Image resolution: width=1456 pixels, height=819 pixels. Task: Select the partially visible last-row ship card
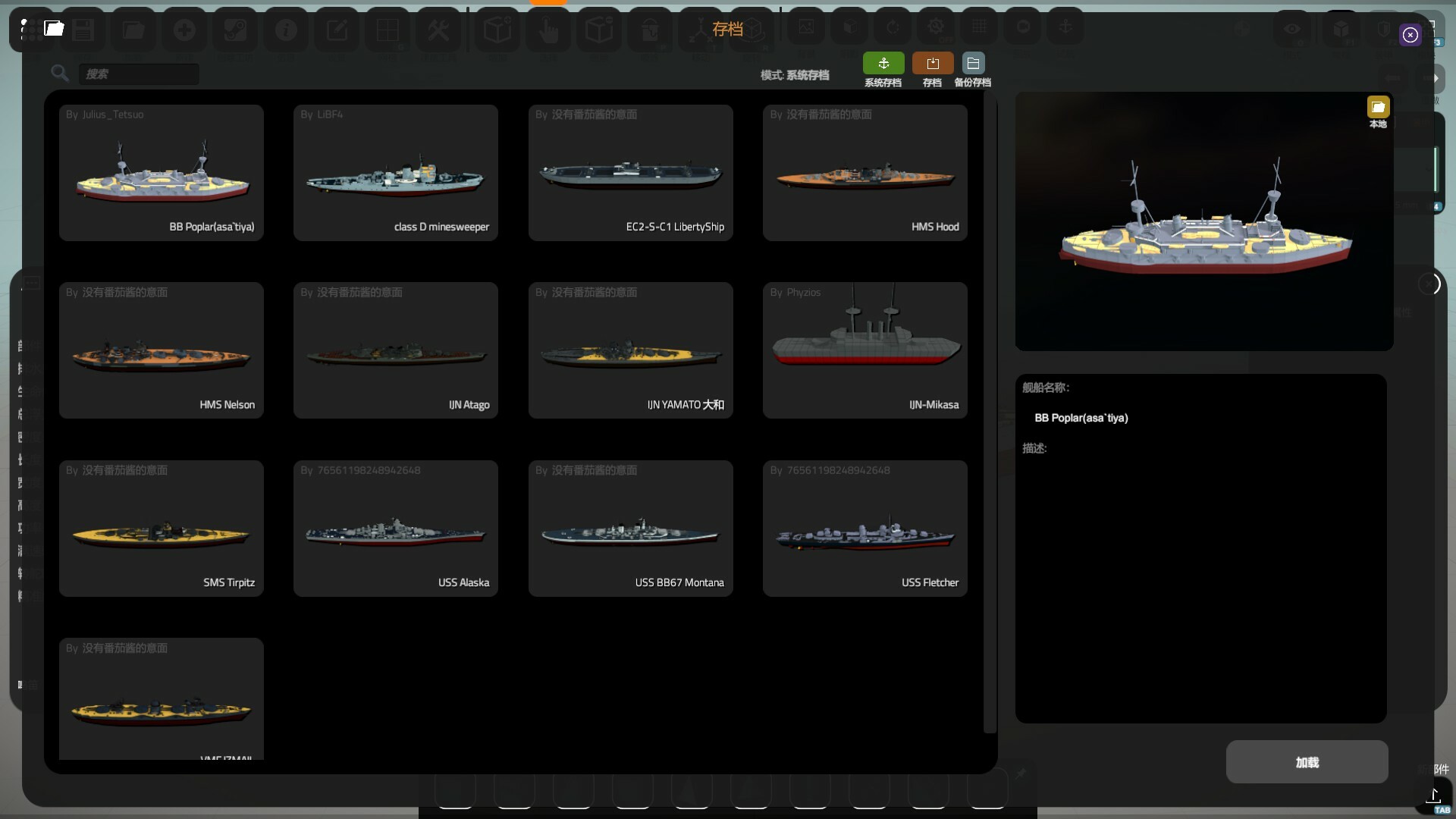(162, 699)
